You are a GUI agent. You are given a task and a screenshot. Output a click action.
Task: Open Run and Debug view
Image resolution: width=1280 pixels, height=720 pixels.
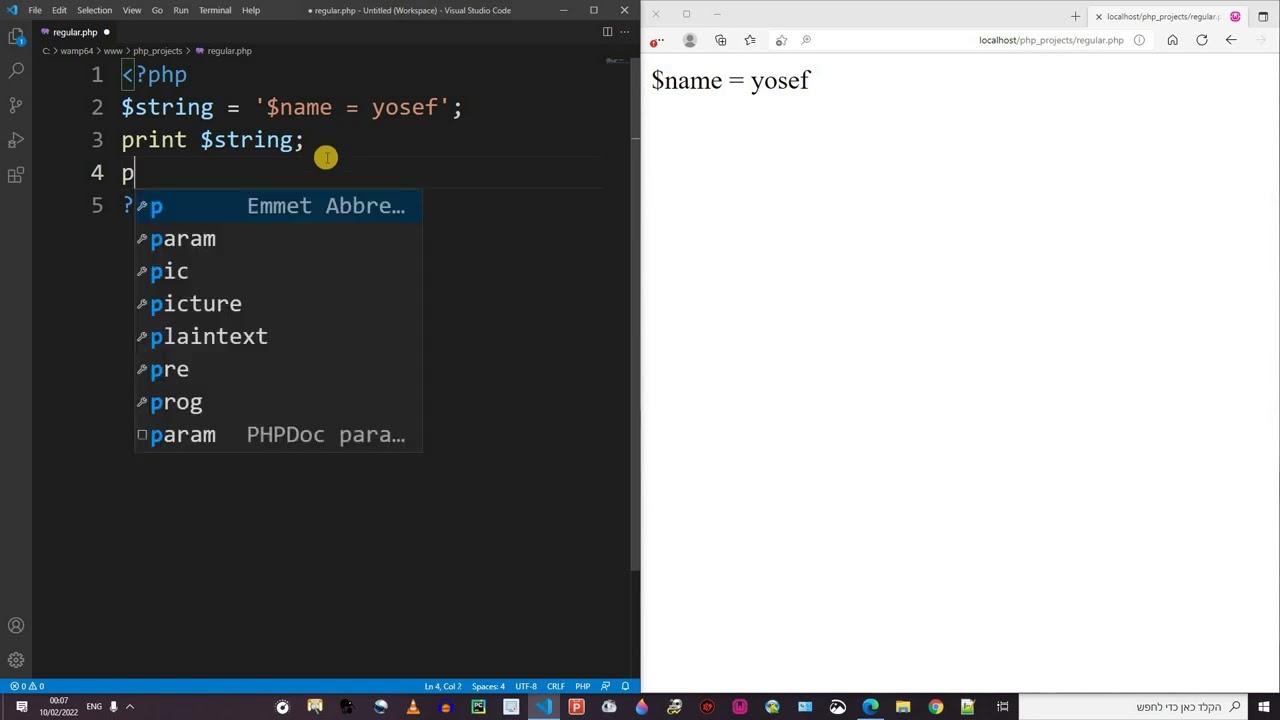coord(16,140)
